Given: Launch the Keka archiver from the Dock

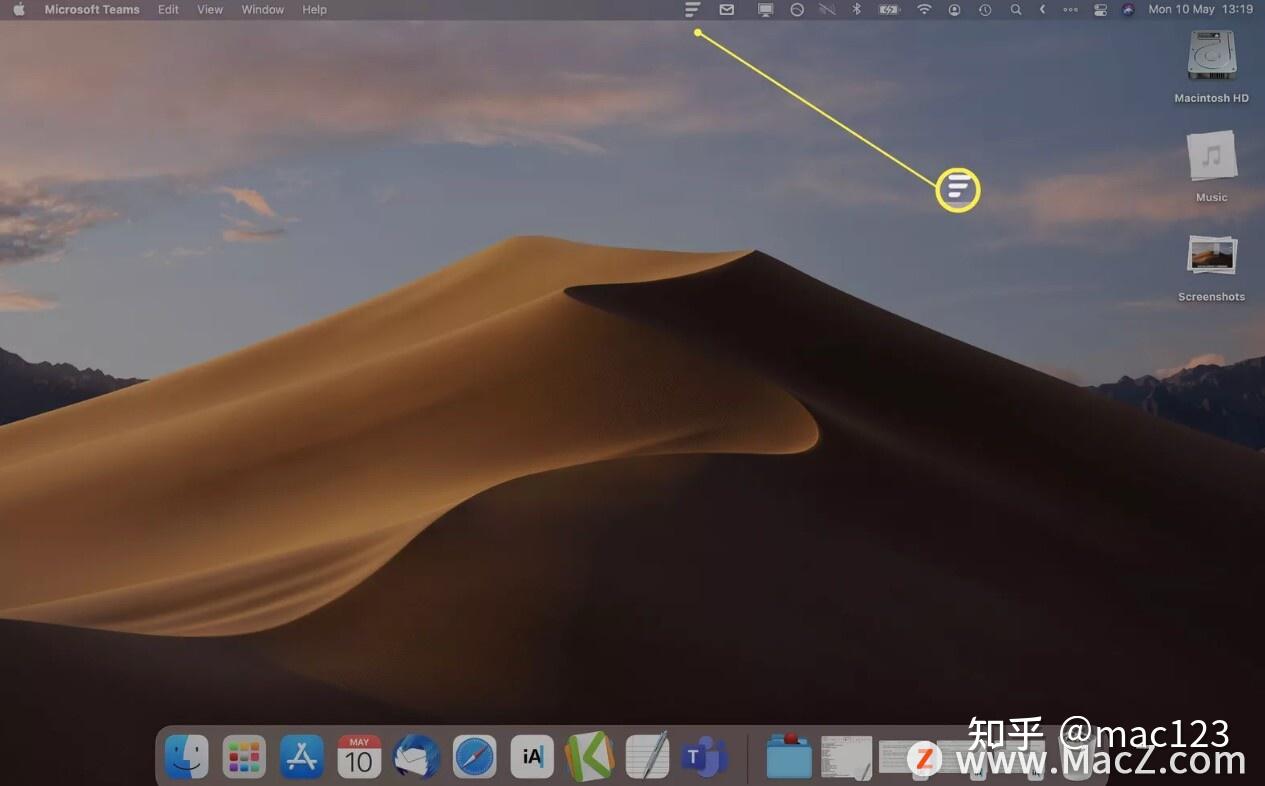Looking at the screenshot, I should pyautogui.click(x=589, y=757).
